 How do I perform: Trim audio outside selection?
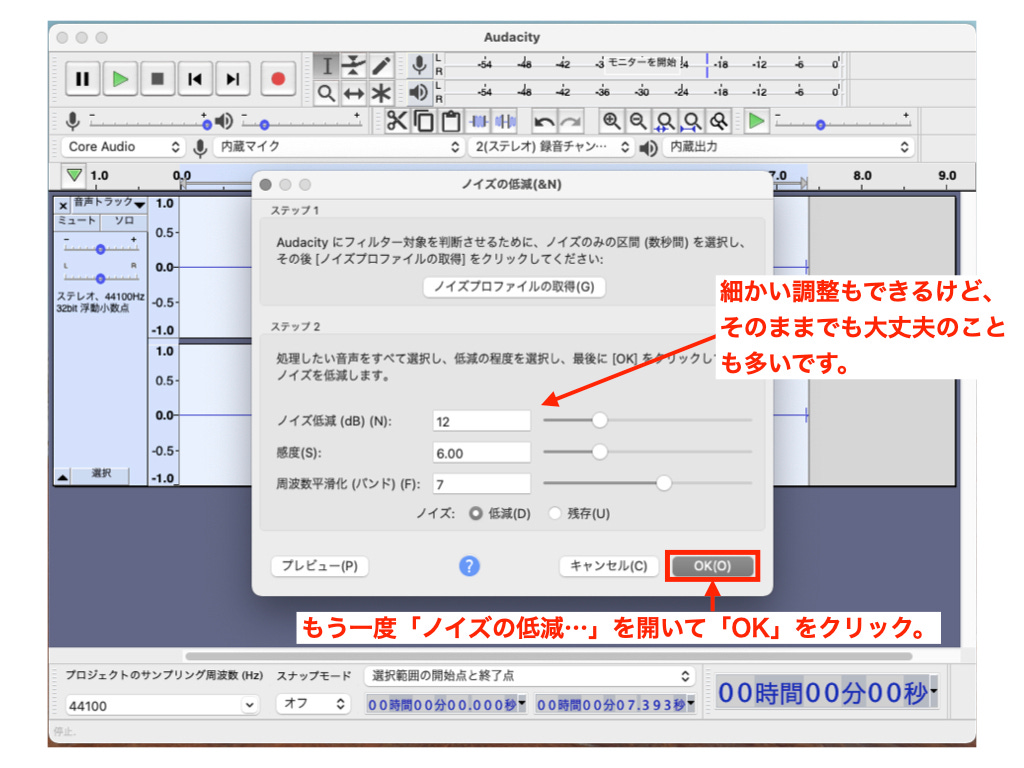(x=479, y=121)
